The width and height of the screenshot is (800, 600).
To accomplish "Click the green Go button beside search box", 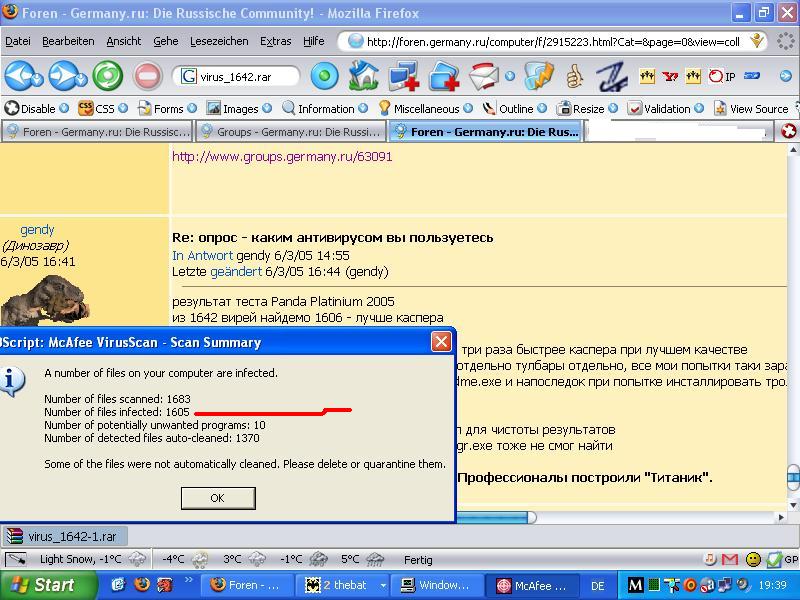I will (x=324, y=77).
